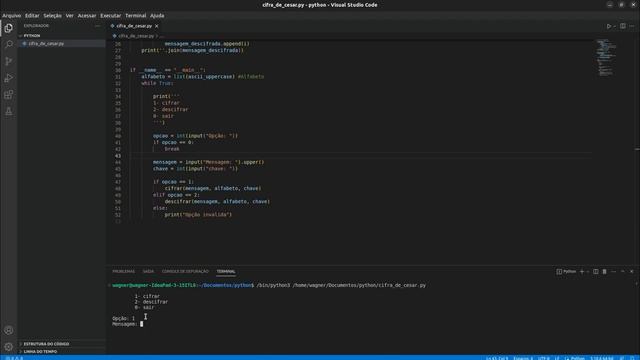Open the Explorer view in activity bar

tap(9, 28)
